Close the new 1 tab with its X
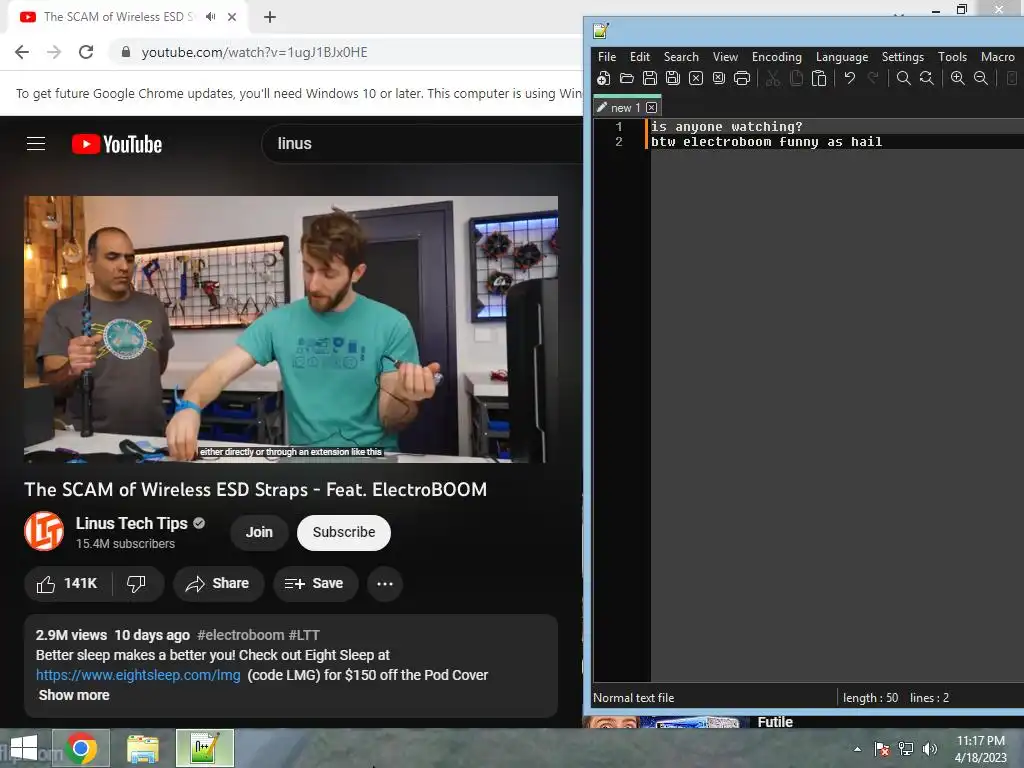This screenshot has width=1024, height=768. coord(651,107)
